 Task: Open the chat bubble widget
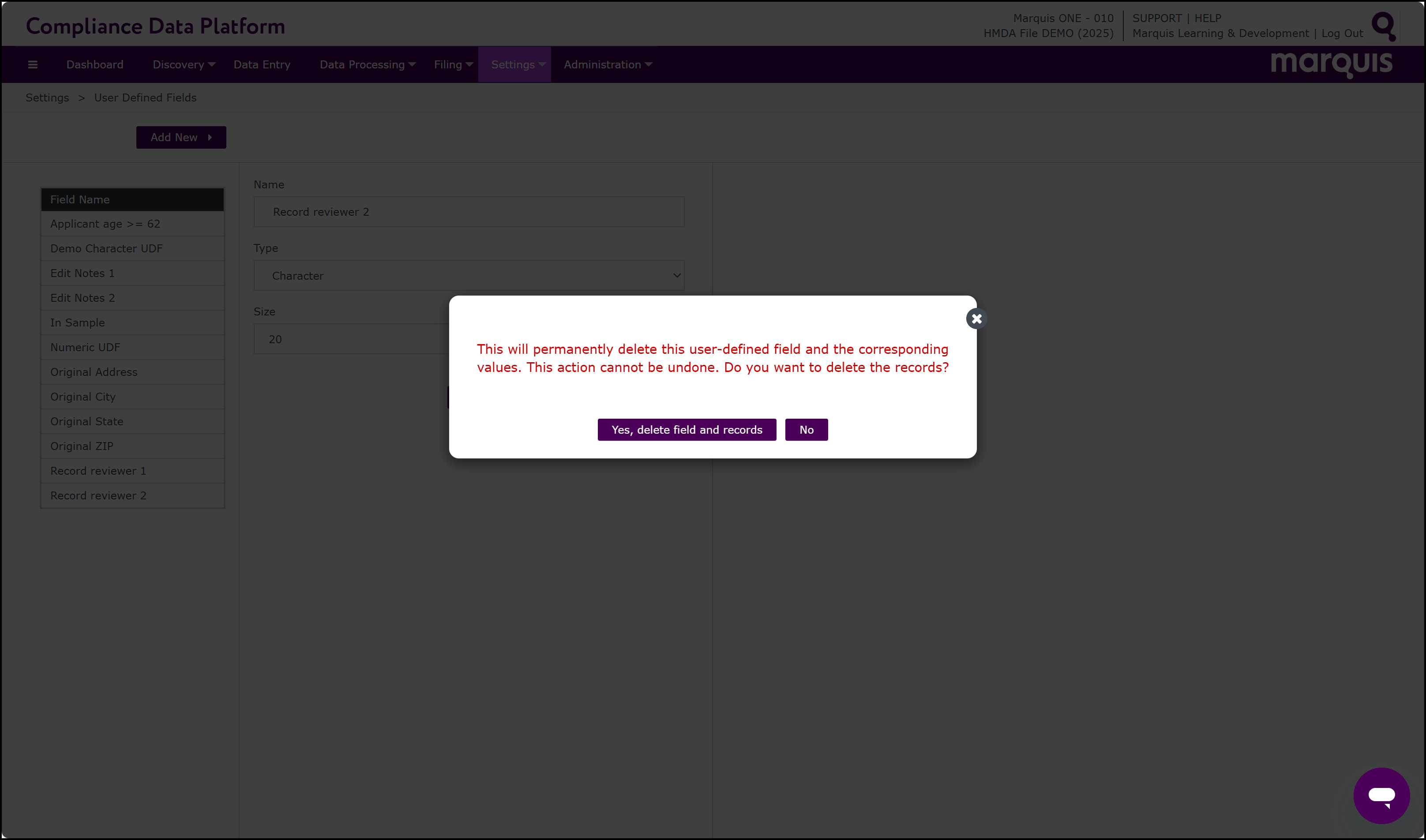point(1381,795)
